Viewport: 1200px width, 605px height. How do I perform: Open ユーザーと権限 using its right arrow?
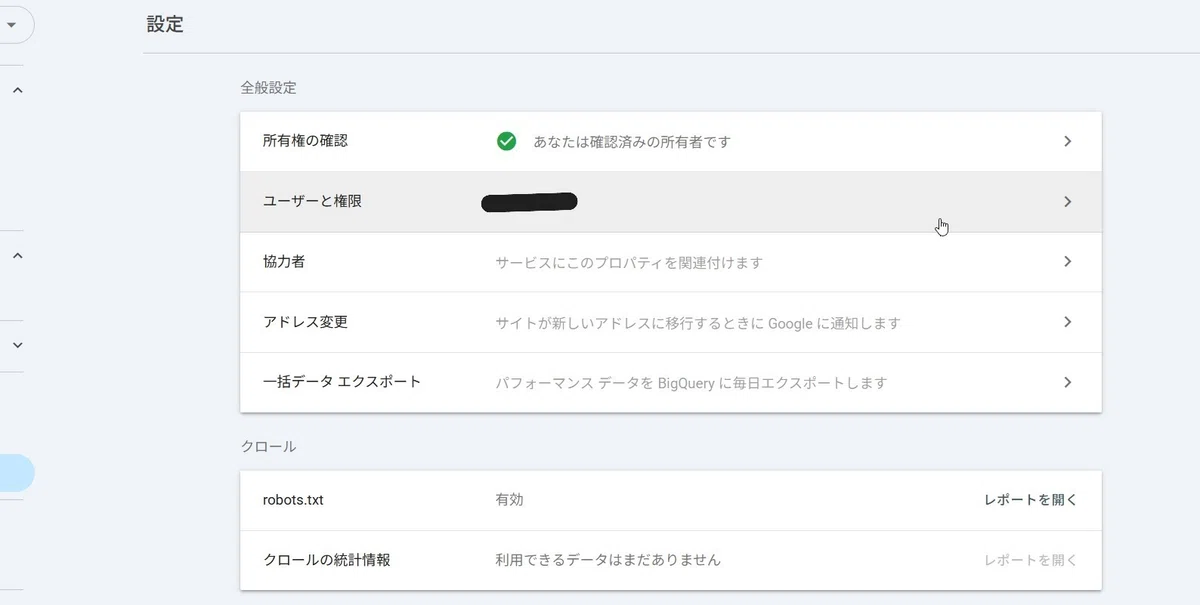click(x=1067, y=201)
